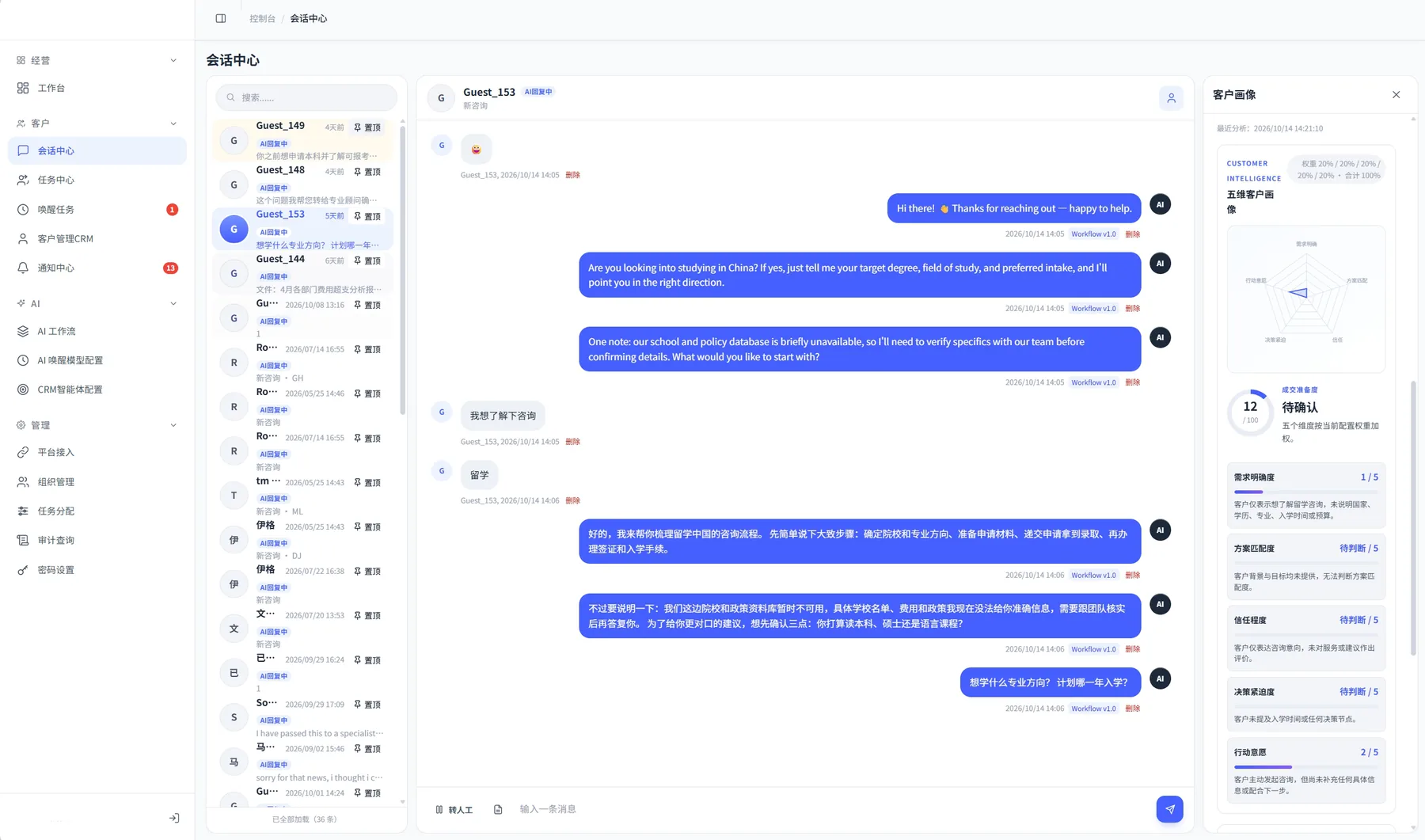The image size is (1425, 840).
Task: Delete the 留学 guest message
Action: 572,500
